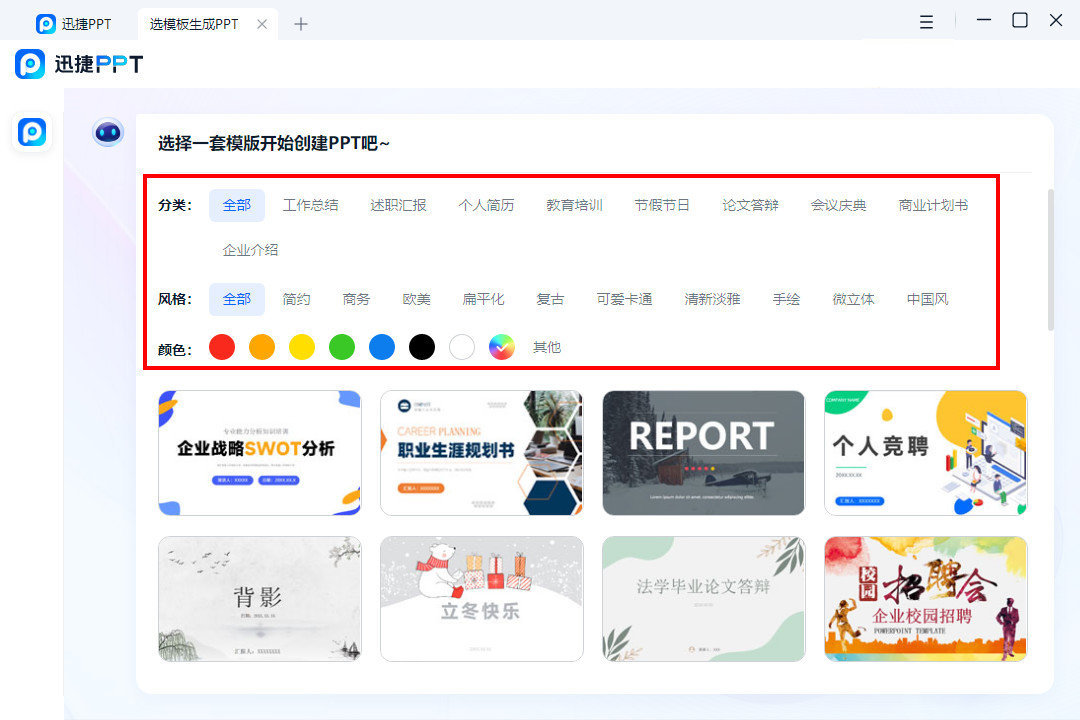Choose the 中国风 style
Screen dimensions: 1080x720
[928, 299]
